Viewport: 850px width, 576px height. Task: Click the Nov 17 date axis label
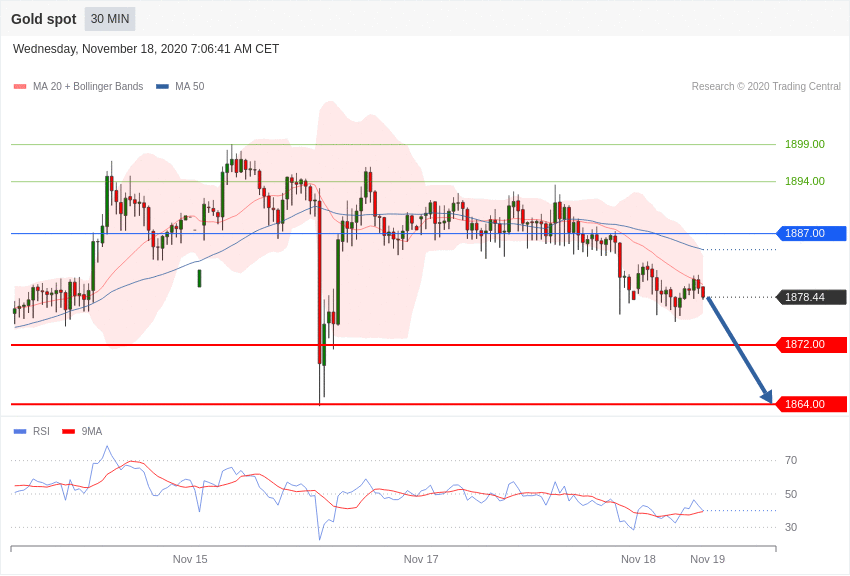point(421,559)
